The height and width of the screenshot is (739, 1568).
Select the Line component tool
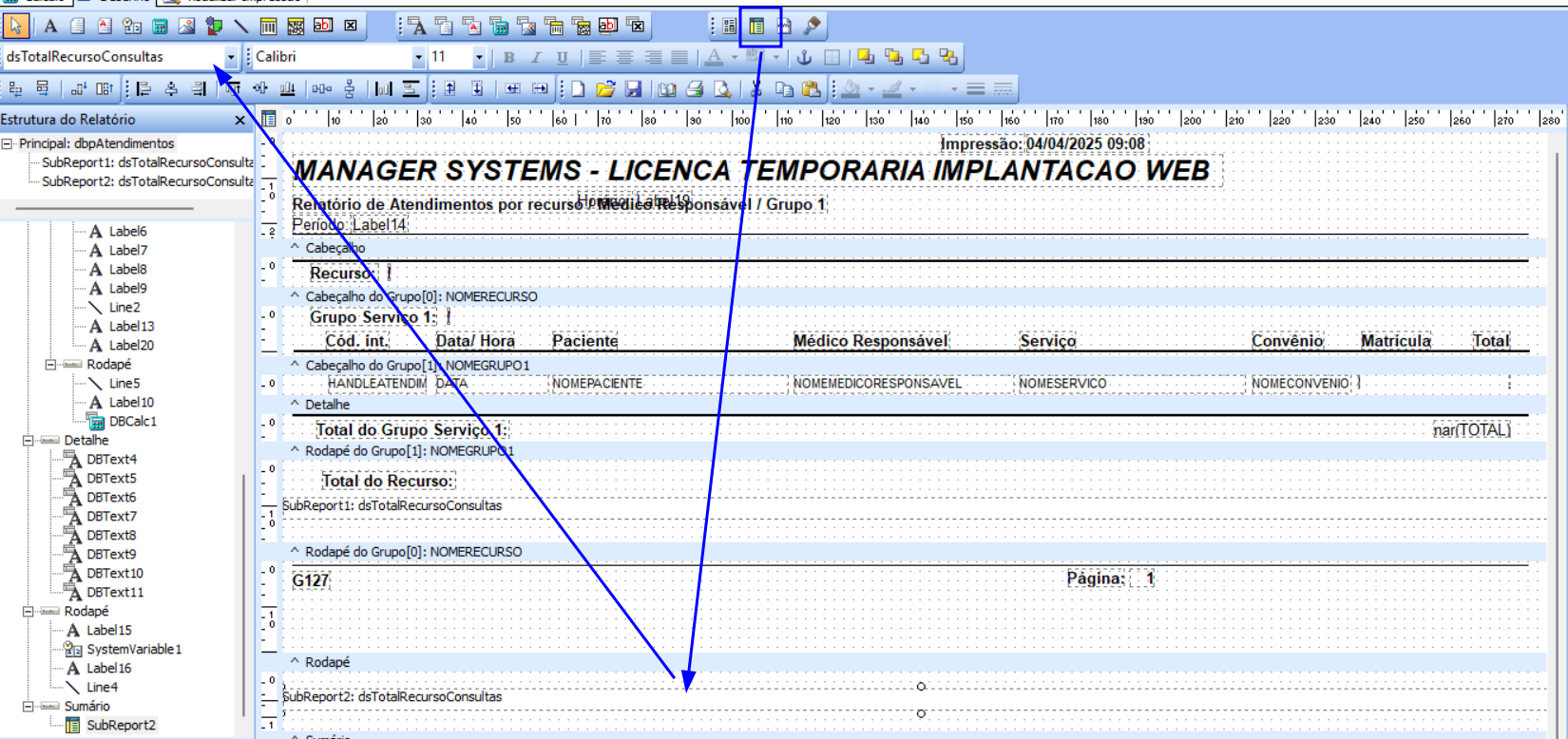[x=241, y=26]
